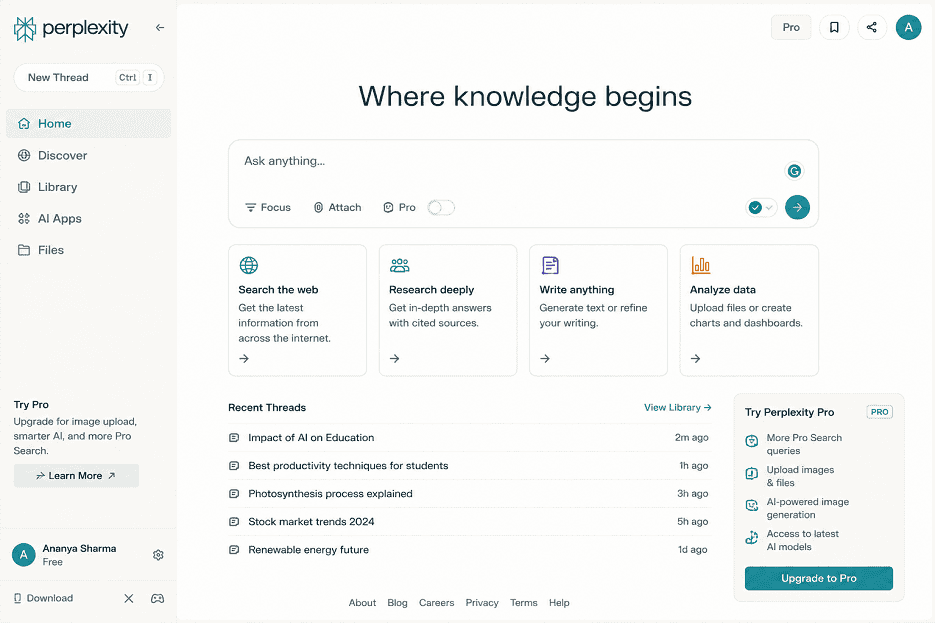Click the Upgrade to Pro button
The image size is (935, 623).
pyautogui.click(x=819, y=578)
